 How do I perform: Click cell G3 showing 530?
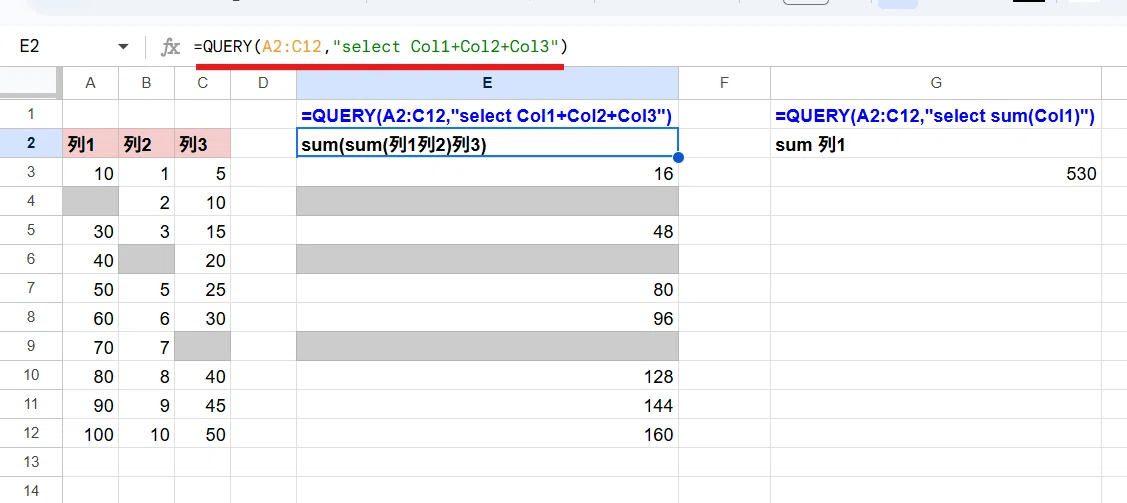936,173
